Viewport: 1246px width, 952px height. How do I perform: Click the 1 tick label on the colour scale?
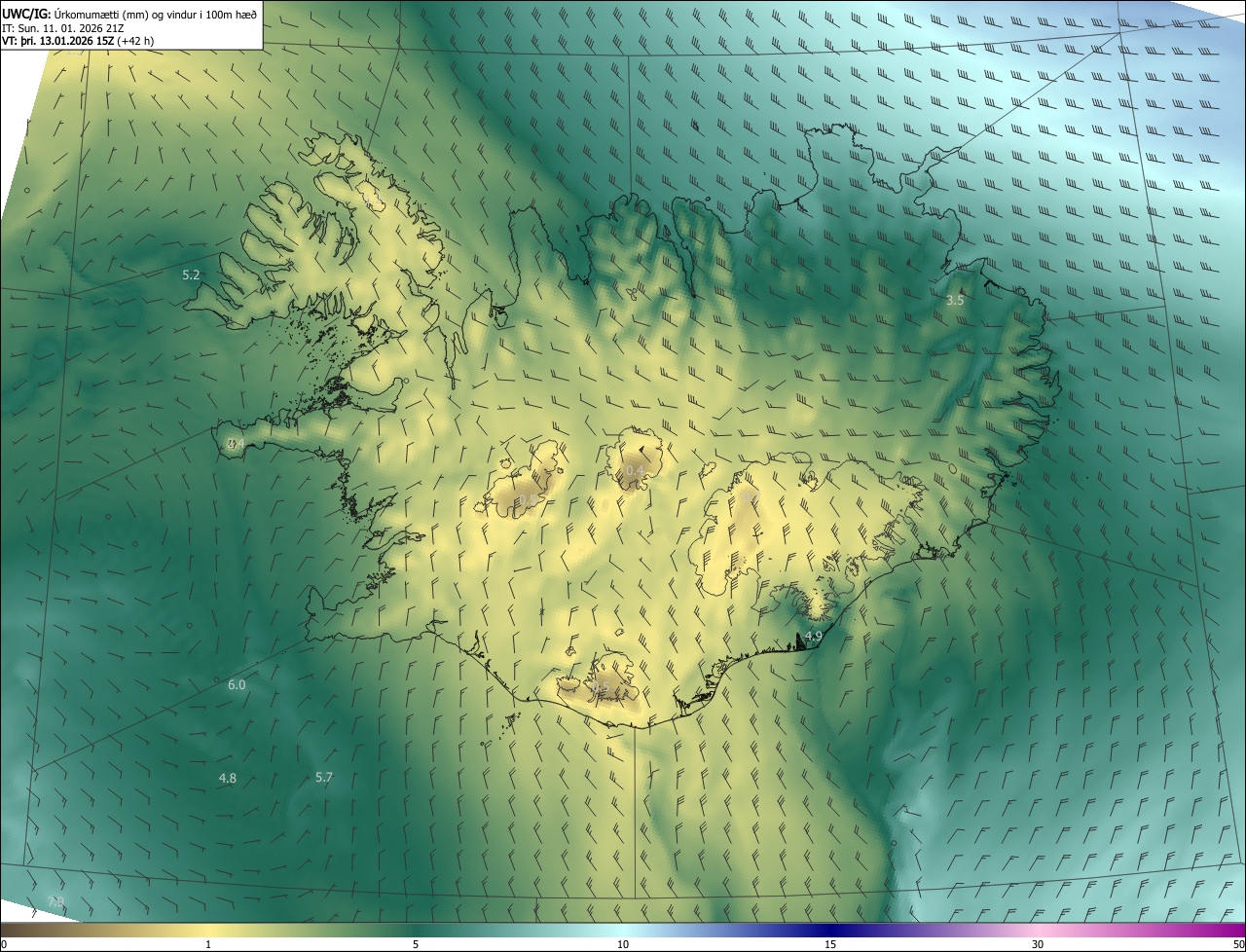[x=208, y=944]
